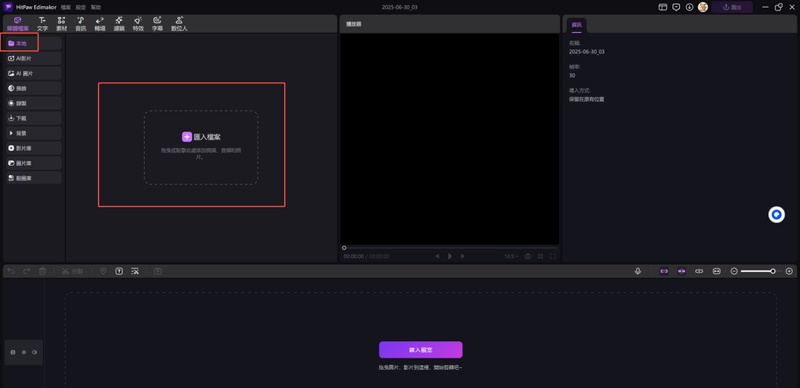This screenshot has width=800, height=388.
Task: Click the download icon in title bar
Action: [x=689, y=7]
